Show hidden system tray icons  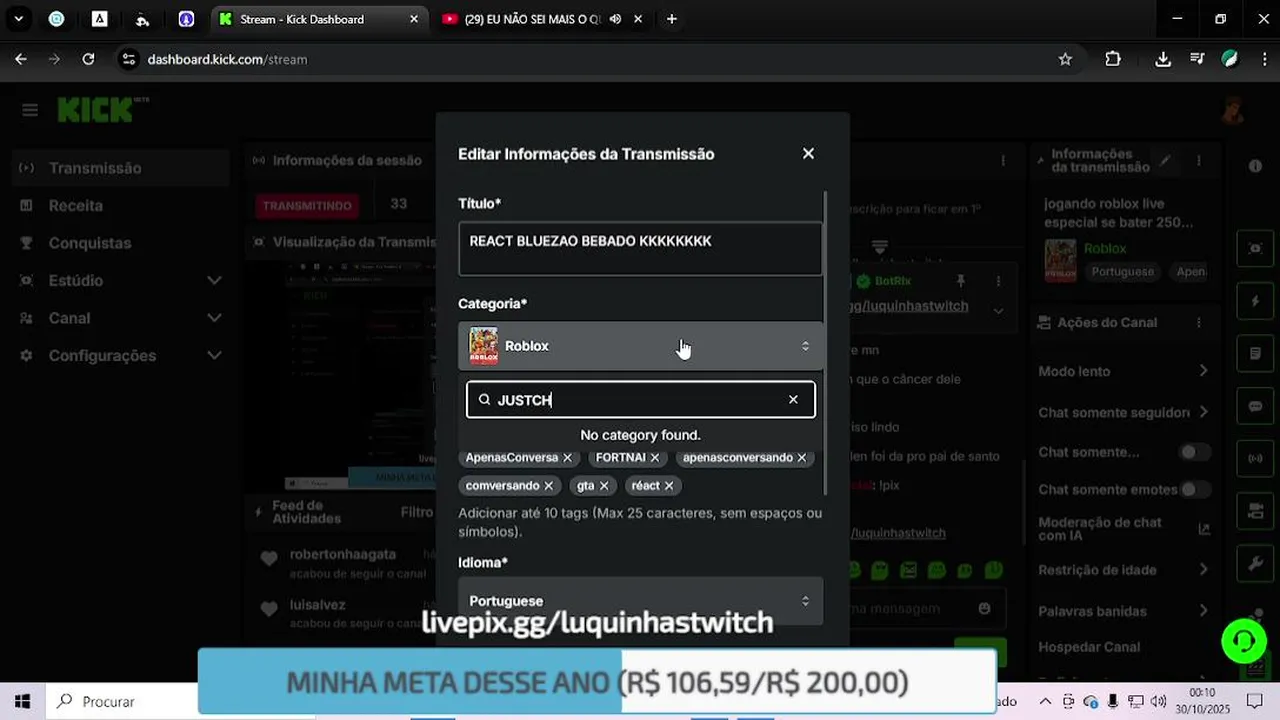[1045, 701]
